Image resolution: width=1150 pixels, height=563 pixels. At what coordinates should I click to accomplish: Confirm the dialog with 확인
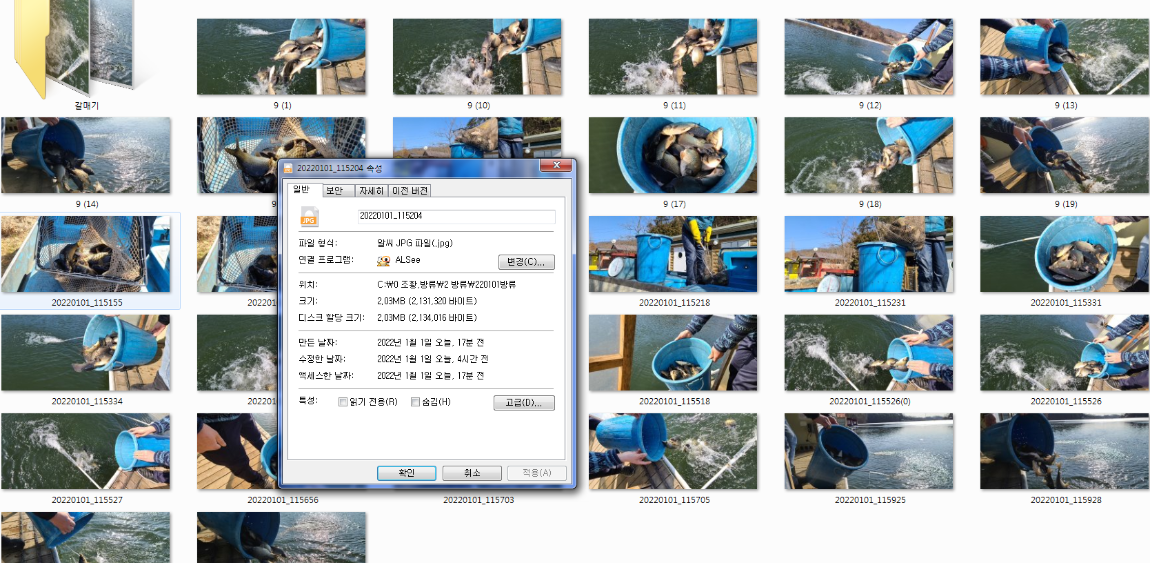point(406,473)
